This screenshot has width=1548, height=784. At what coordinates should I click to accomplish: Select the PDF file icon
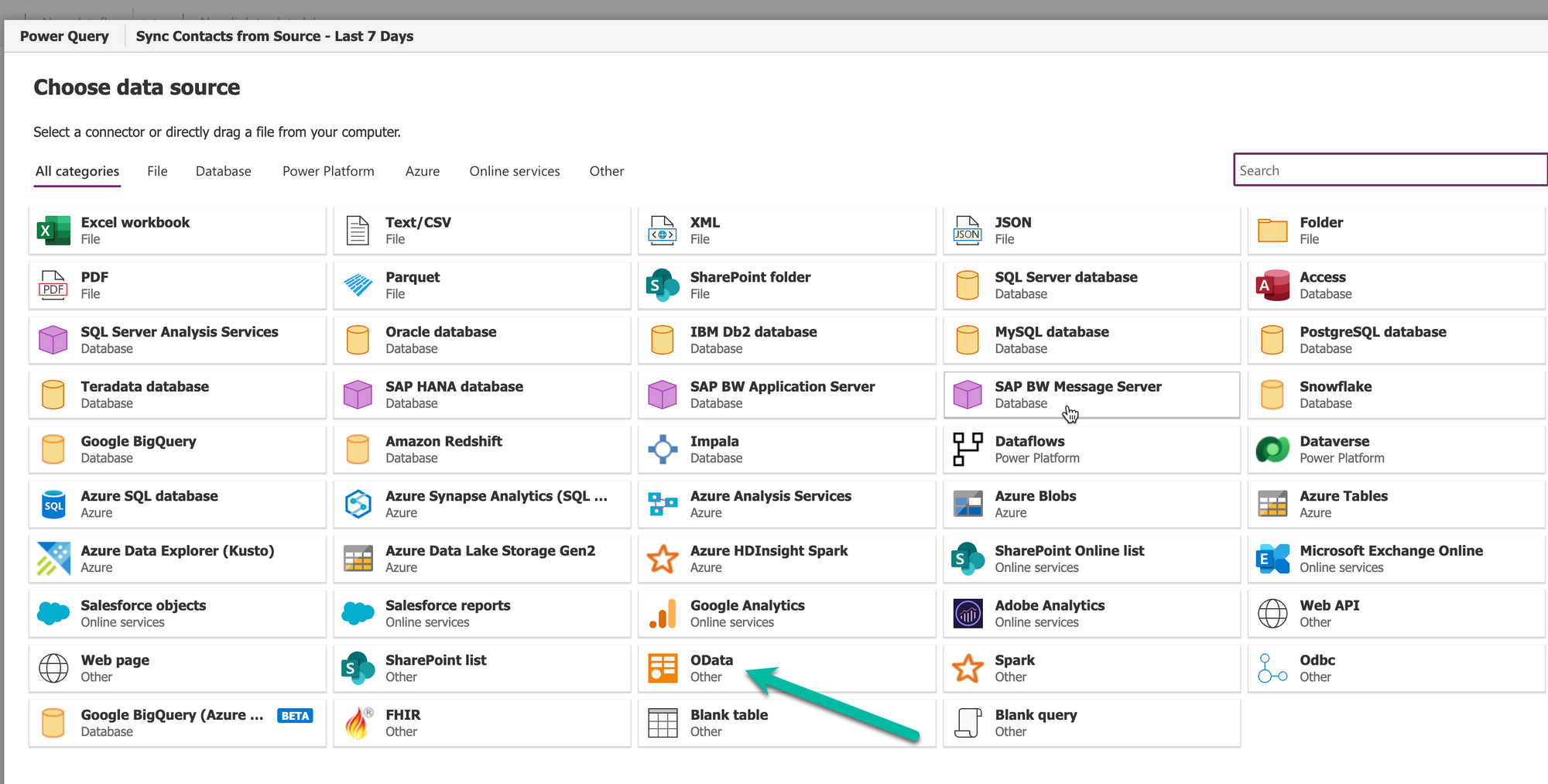[53, 286]
